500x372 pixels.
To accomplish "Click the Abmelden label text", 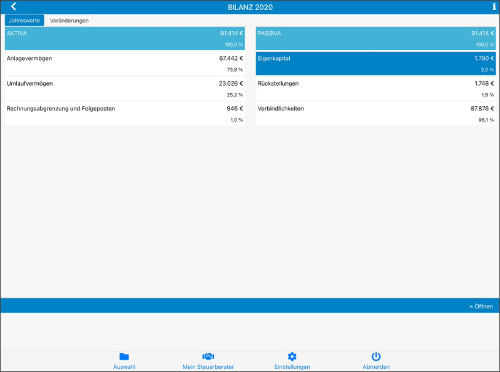I will (x=376, y=367).
